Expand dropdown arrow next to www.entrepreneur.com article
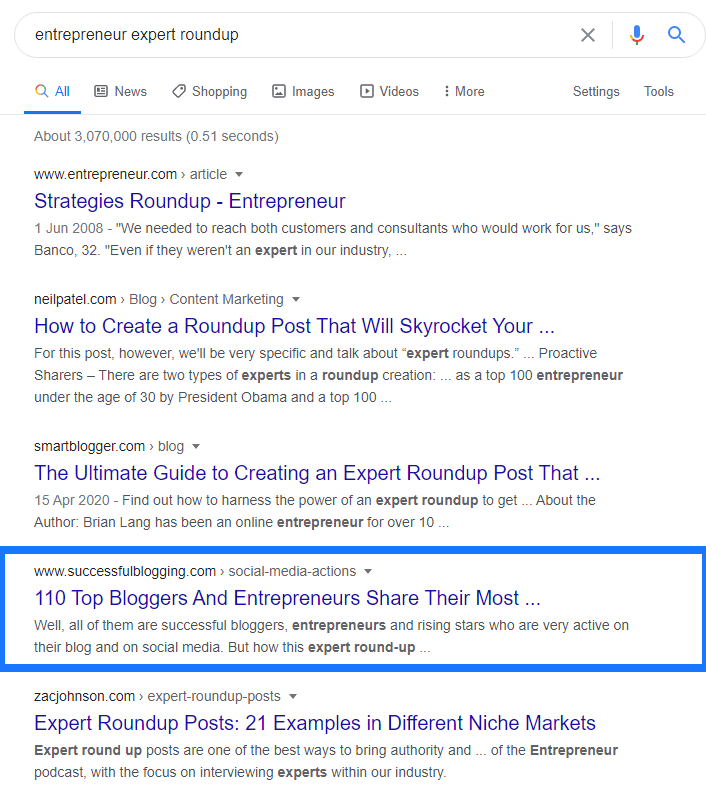706x805 pixels. tap(239, 175)
